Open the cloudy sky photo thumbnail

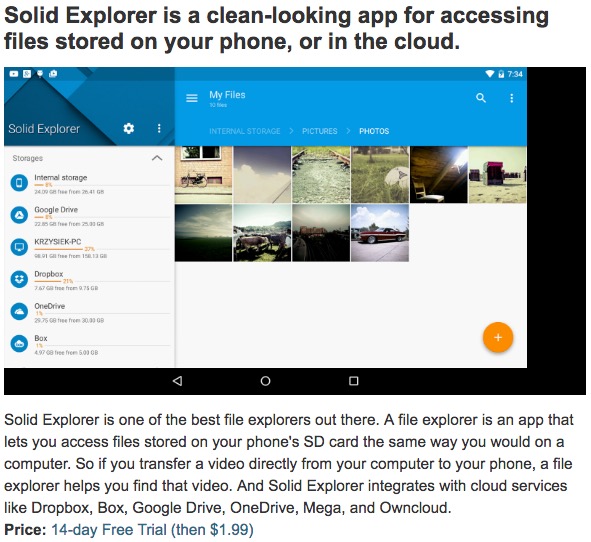[x=262, y=175]
